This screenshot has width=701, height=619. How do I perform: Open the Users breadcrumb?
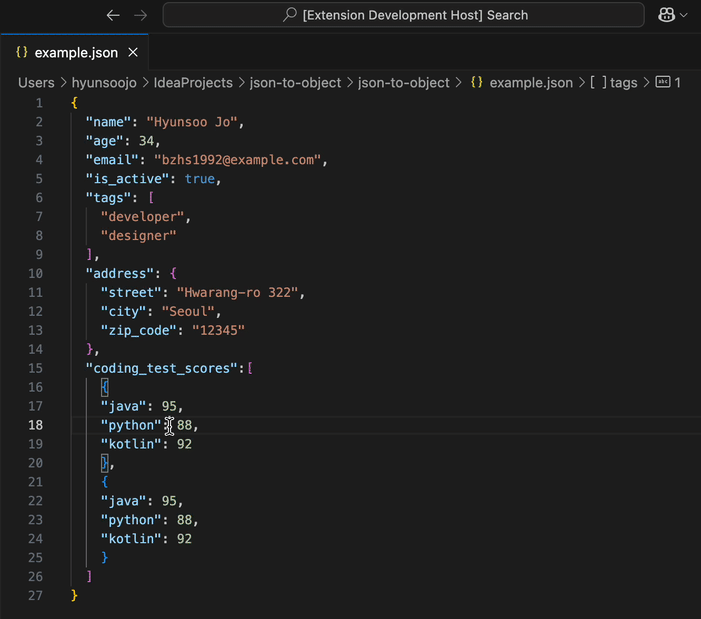36,83
